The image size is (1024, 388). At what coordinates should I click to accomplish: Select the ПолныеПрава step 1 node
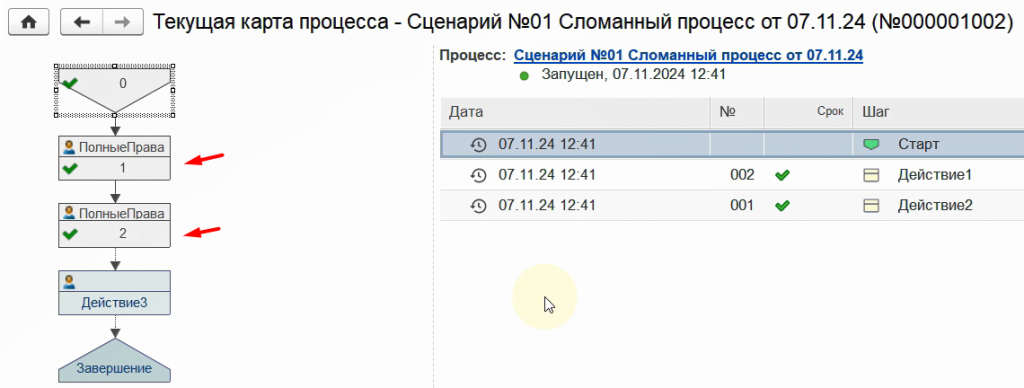pyautogui.click(x=114, y=159)
